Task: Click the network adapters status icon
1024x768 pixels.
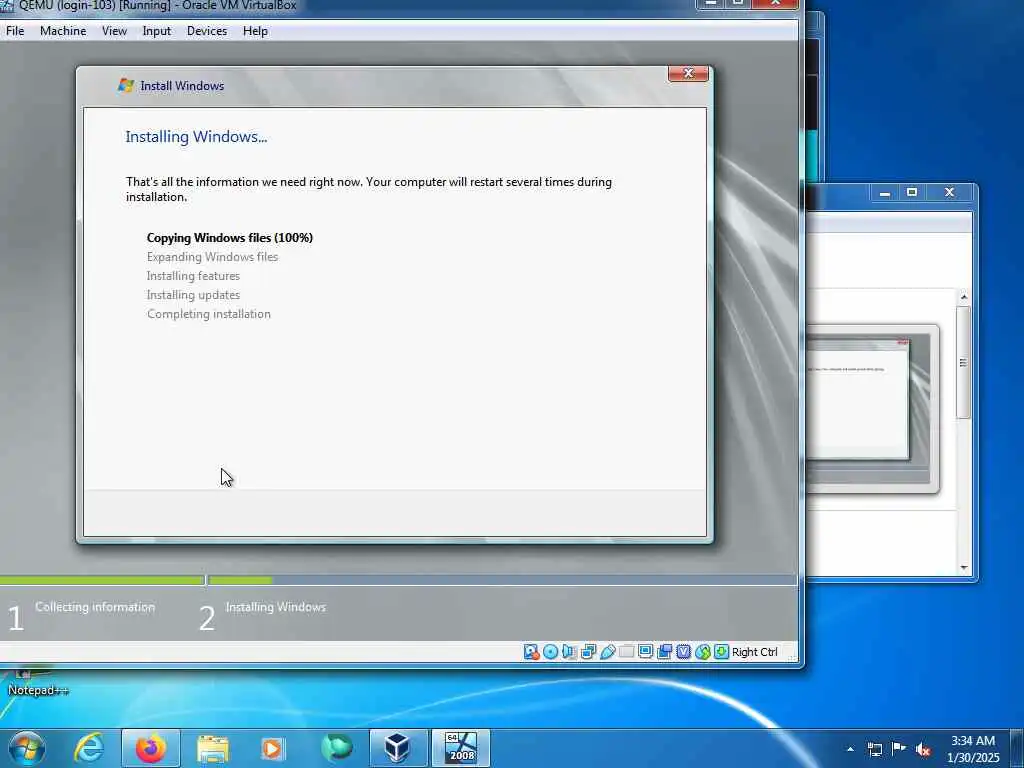Action: [588, 652]
